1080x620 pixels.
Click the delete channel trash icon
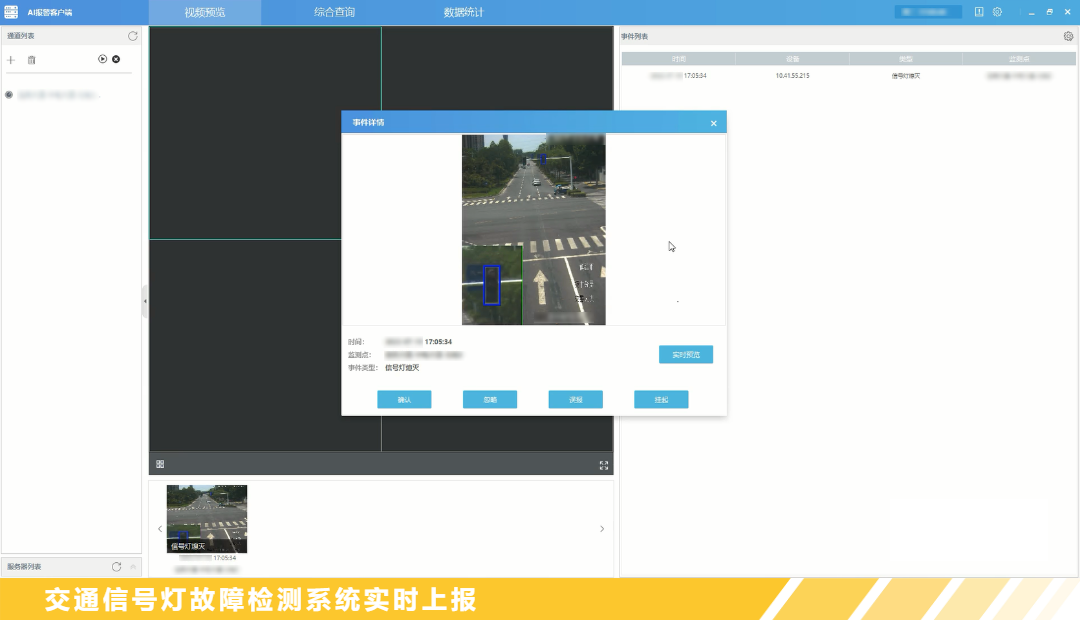(x=31, y=60)
